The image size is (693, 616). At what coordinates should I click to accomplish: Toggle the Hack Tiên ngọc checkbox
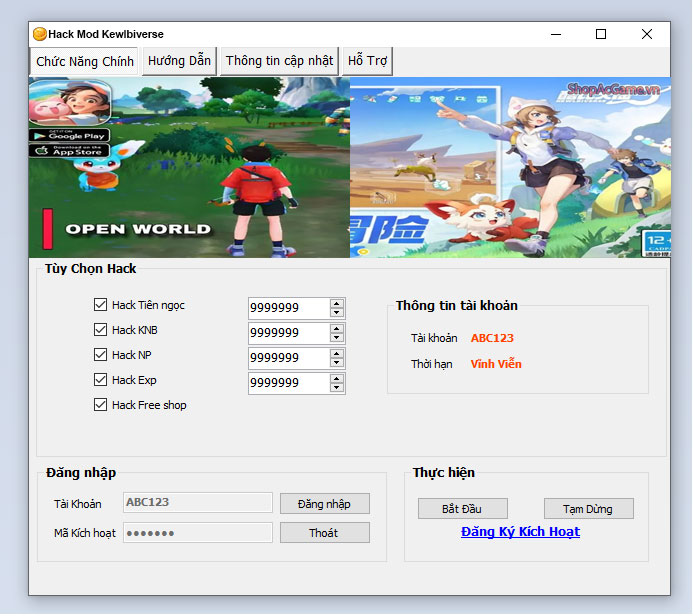(100, 304)
